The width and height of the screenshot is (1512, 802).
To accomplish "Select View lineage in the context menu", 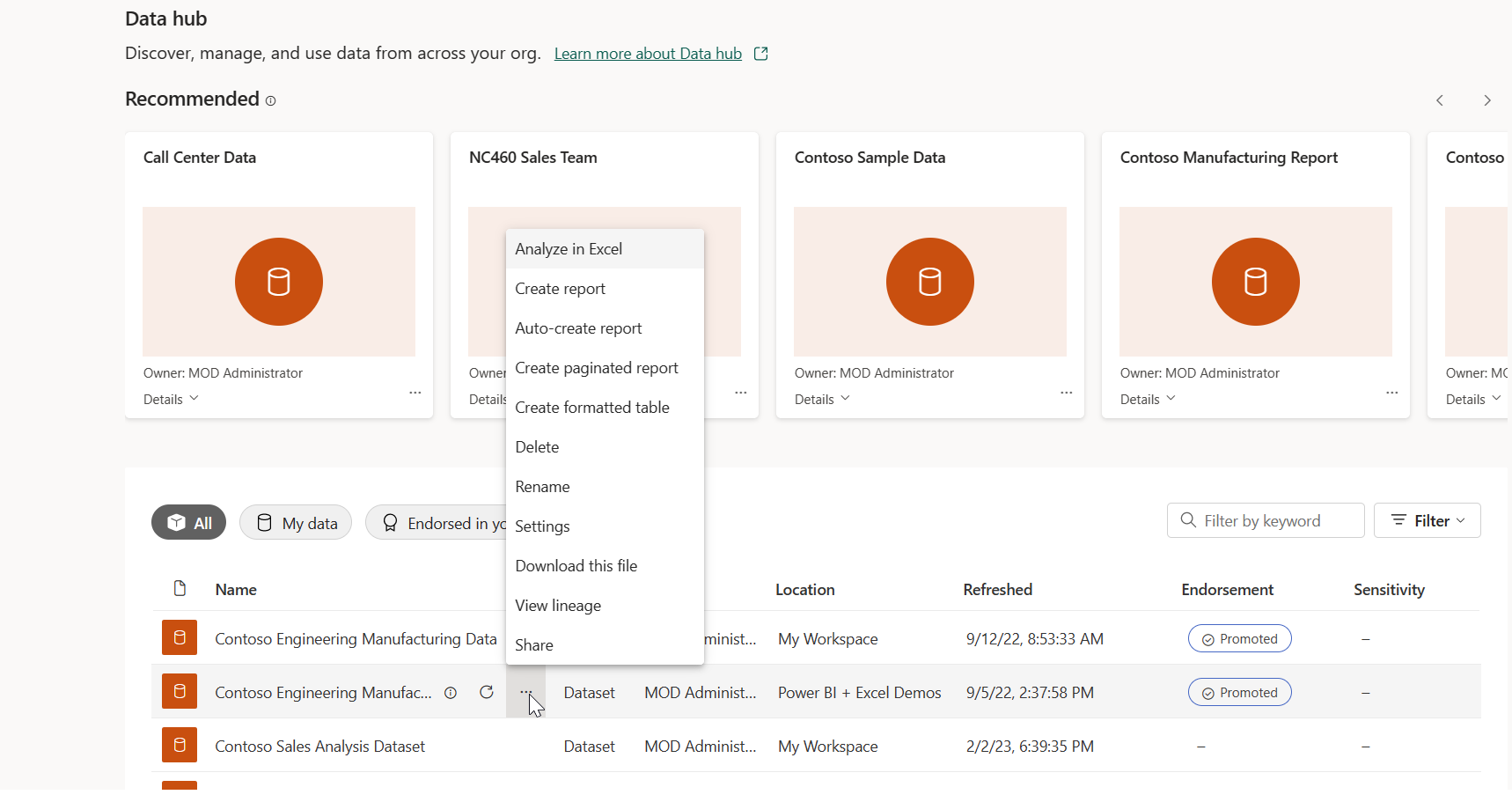I will [558, 606].
